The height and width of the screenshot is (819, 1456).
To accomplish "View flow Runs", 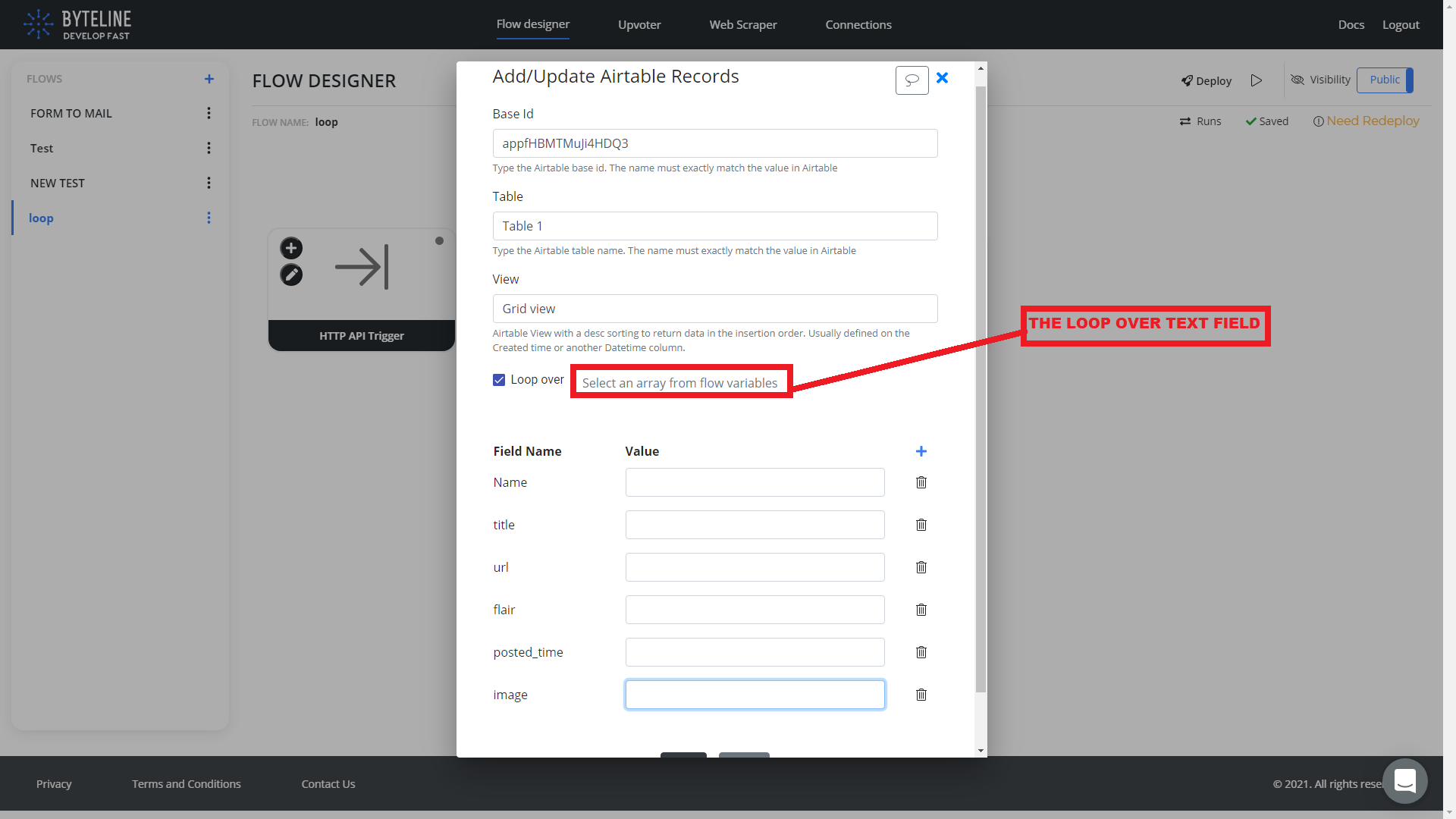I will (1200, 121).
